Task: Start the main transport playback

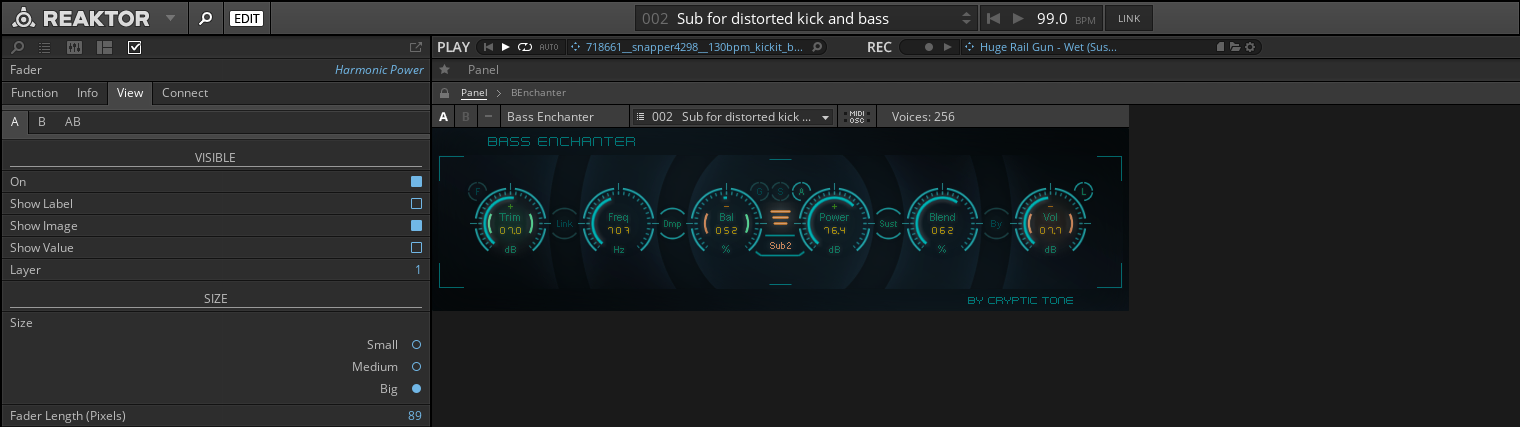Action: (x=1018, y=18)
